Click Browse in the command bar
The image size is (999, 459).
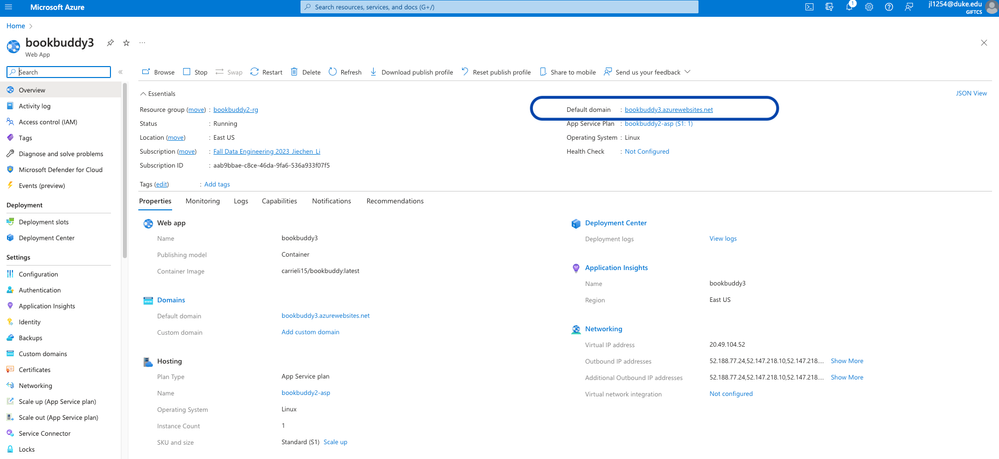pyautogui.click(x=158, y=72)
